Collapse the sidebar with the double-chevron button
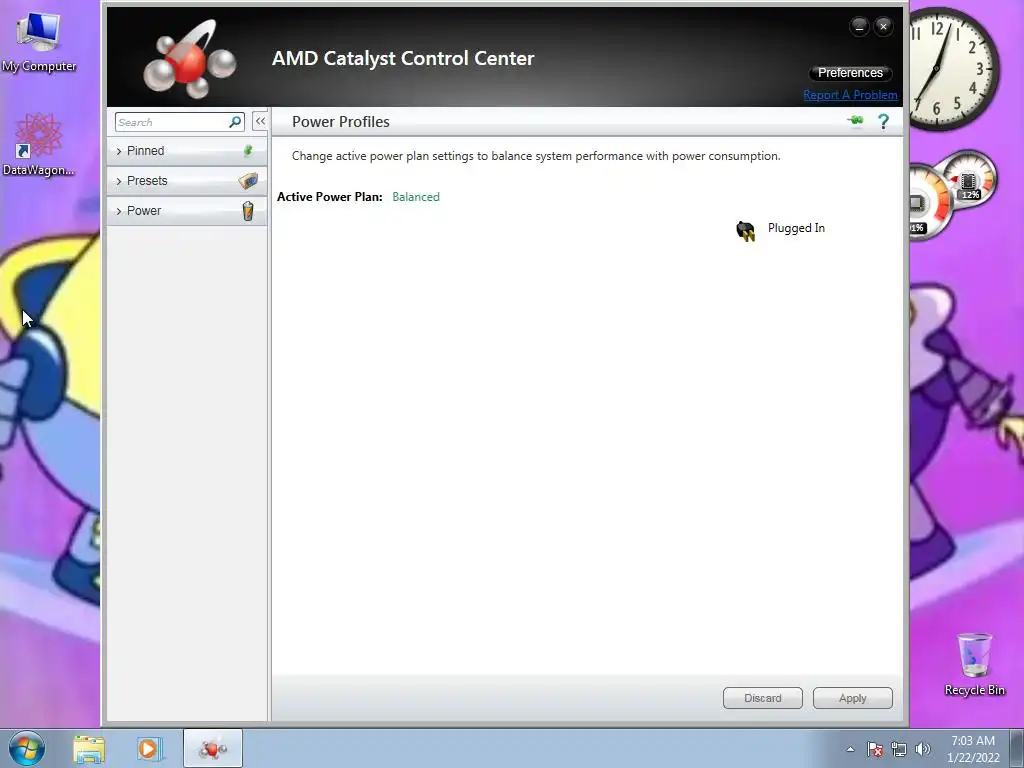1024x768 pixels. coord(260,121)
